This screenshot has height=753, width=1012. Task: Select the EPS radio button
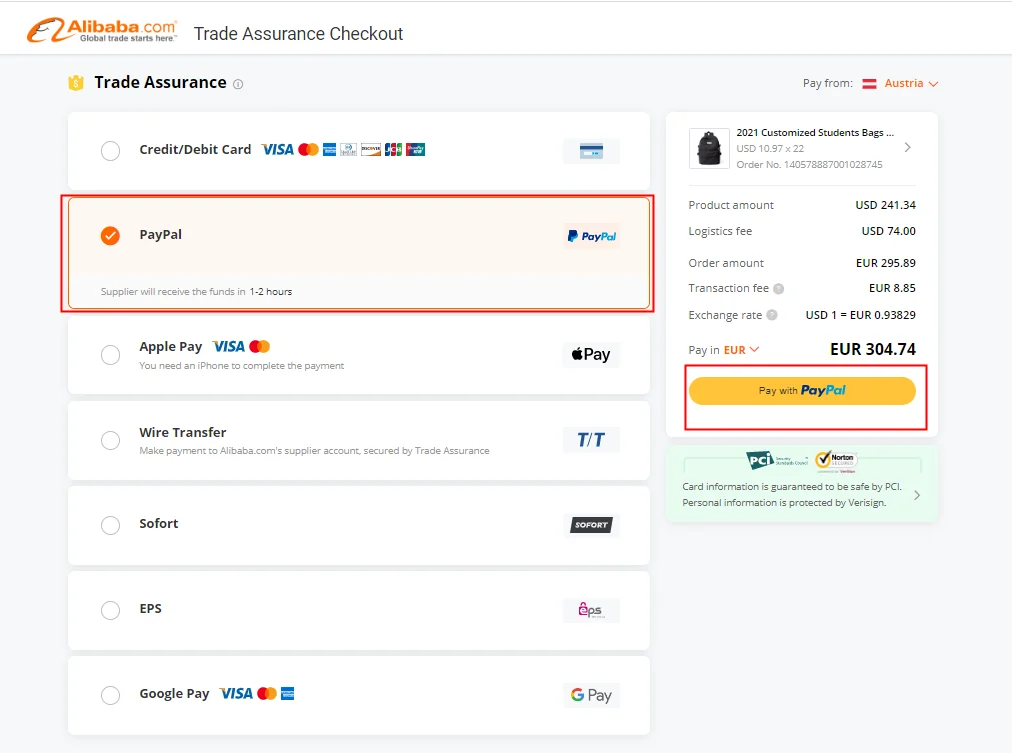[x=110, y=610]
